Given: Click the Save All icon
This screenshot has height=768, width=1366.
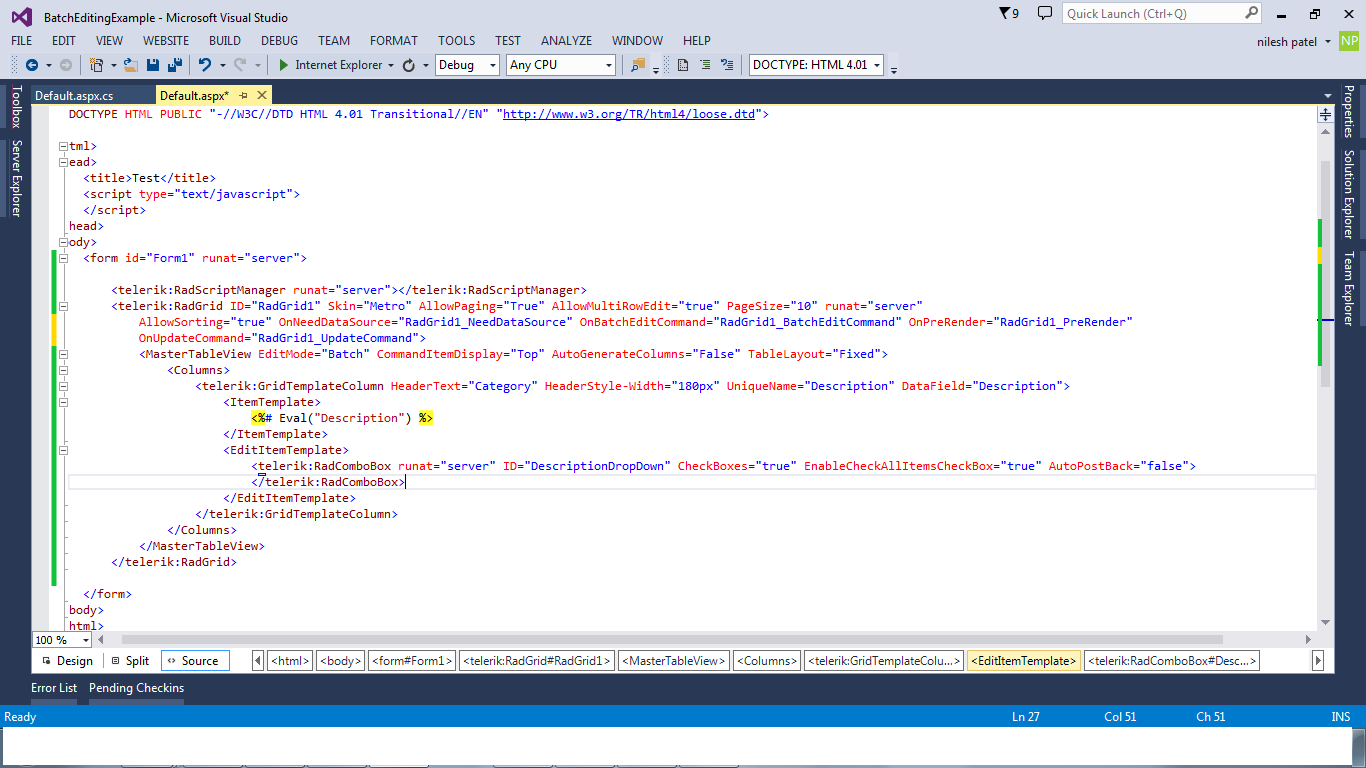Looking at the screenshot, I should (x=174, y=65).
